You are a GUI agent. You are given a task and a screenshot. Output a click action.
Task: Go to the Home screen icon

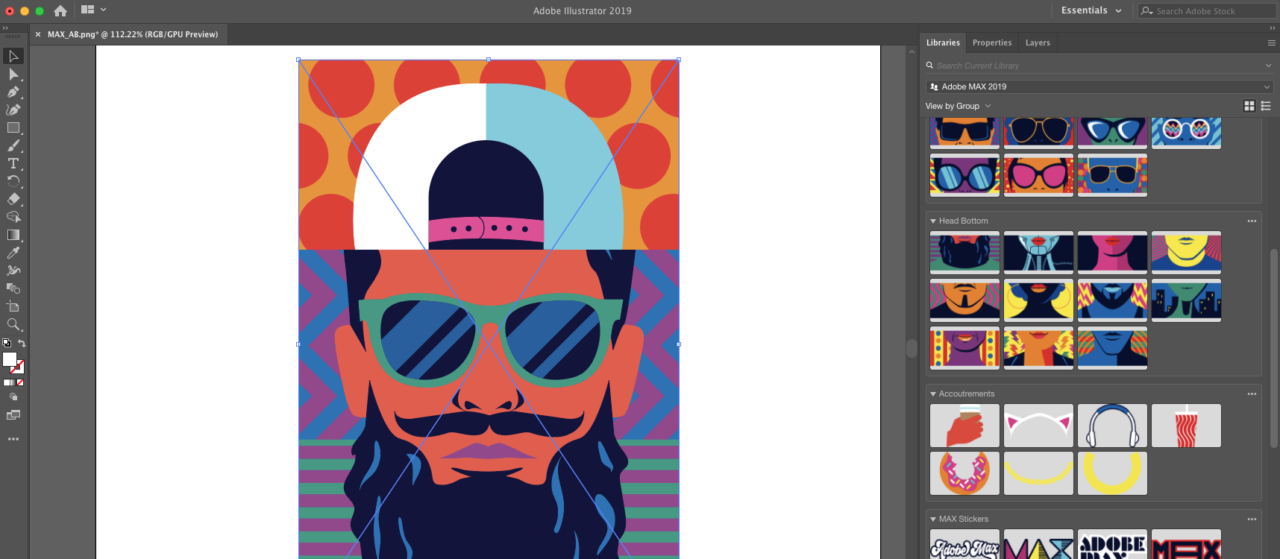(60, 11)
